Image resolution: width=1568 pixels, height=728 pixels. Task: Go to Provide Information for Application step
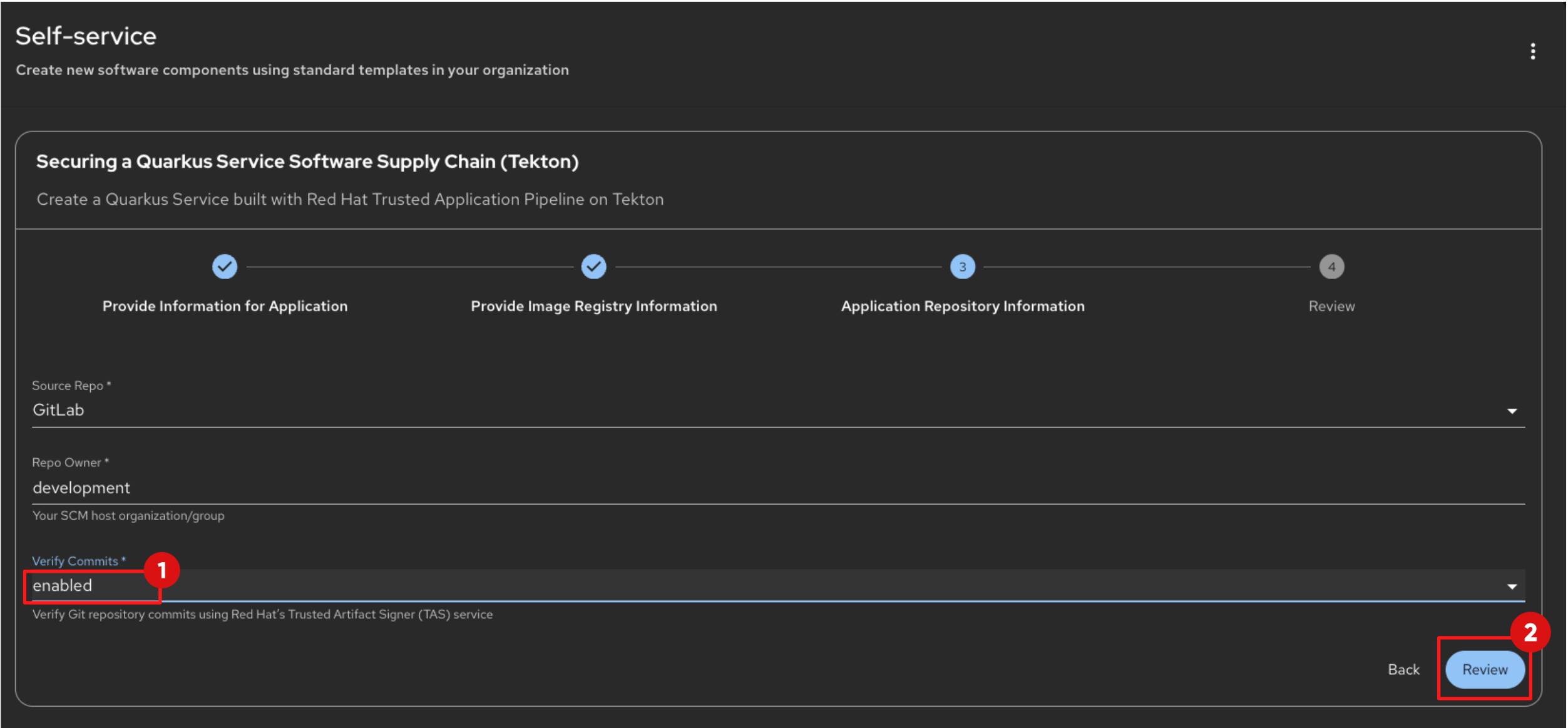(x=225, y=306)
